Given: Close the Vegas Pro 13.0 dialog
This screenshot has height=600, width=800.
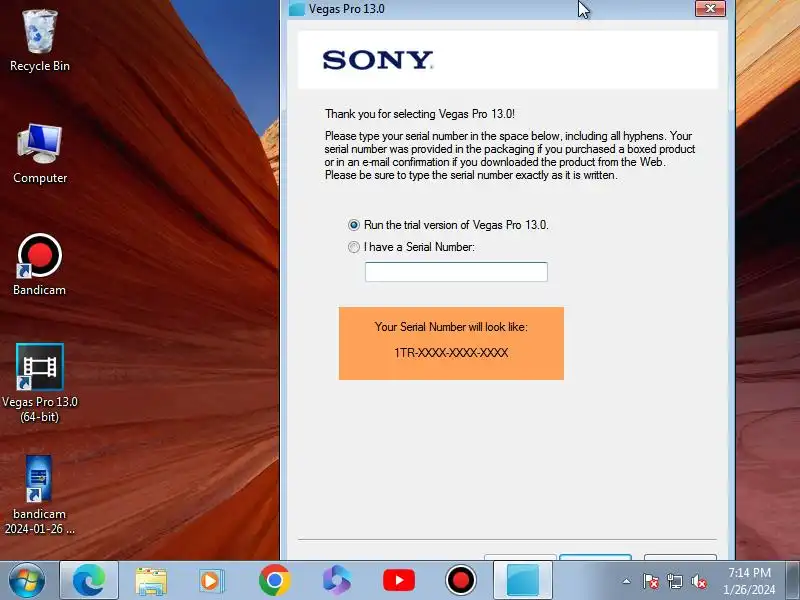Looking at the screenshot, I should tap(710, 8).
